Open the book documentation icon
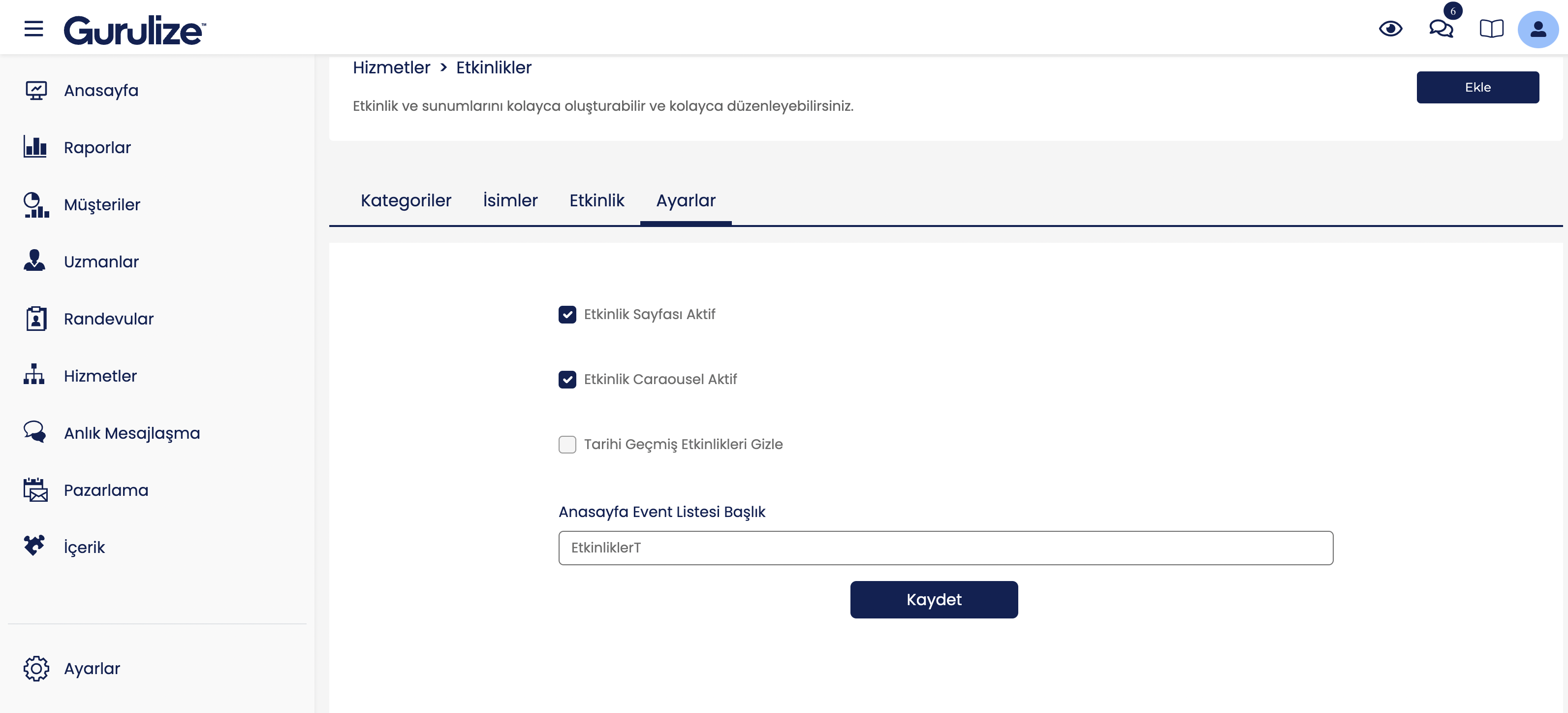Image resolution: width=1568 pixels, height=713 pixels. (1491, 29)
